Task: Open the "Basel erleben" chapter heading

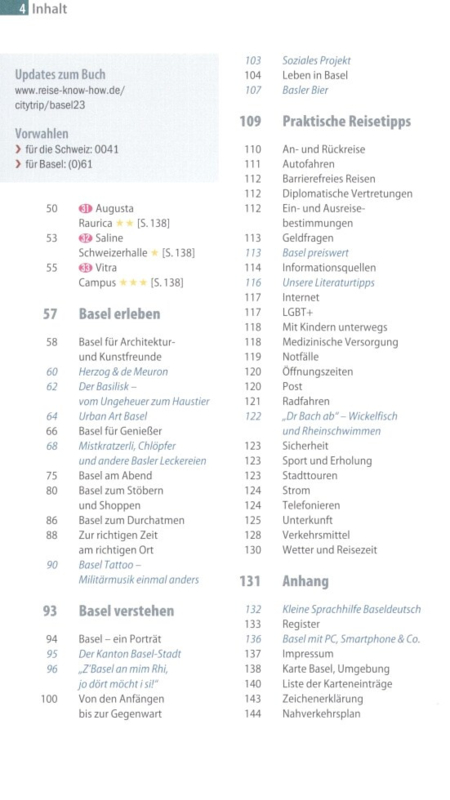Action: [x=119, y=314]
